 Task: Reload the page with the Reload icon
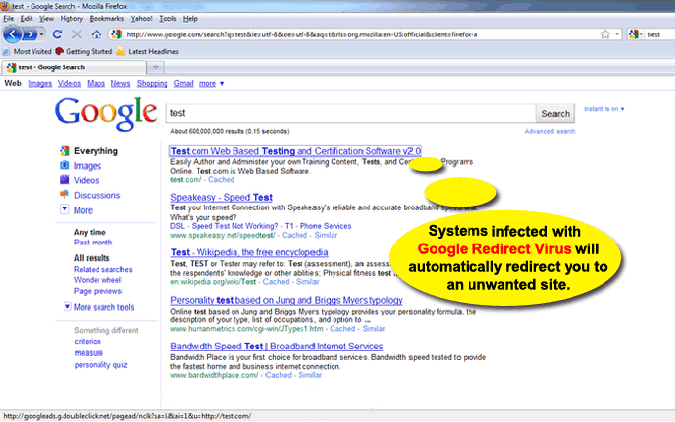click(x=57, y=34)
